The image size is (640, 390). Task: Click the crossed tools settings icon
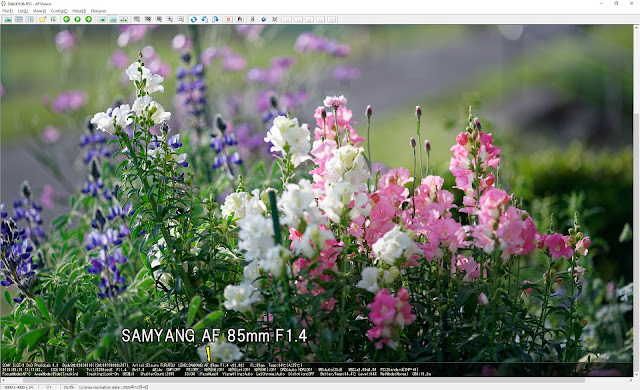[274, 19]
